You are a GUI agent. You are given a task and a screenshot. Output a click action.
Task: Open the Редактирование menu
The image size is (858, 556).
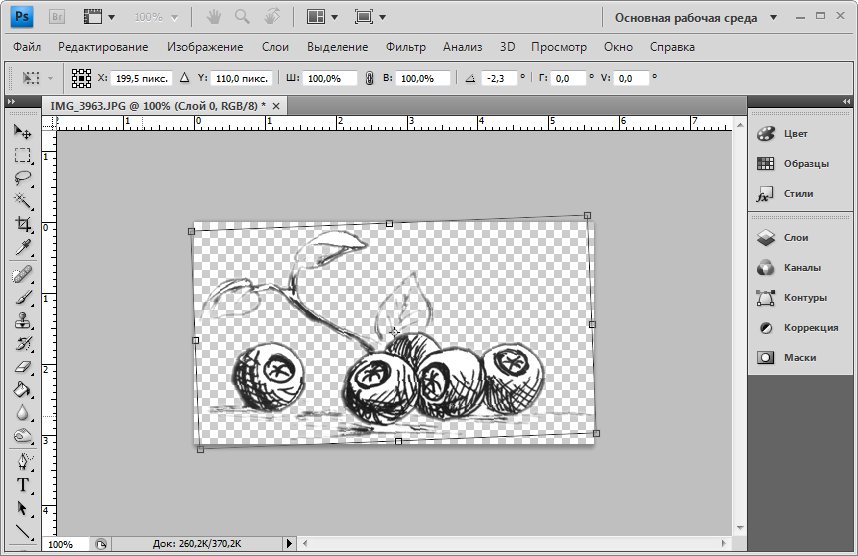coord(103,47)
